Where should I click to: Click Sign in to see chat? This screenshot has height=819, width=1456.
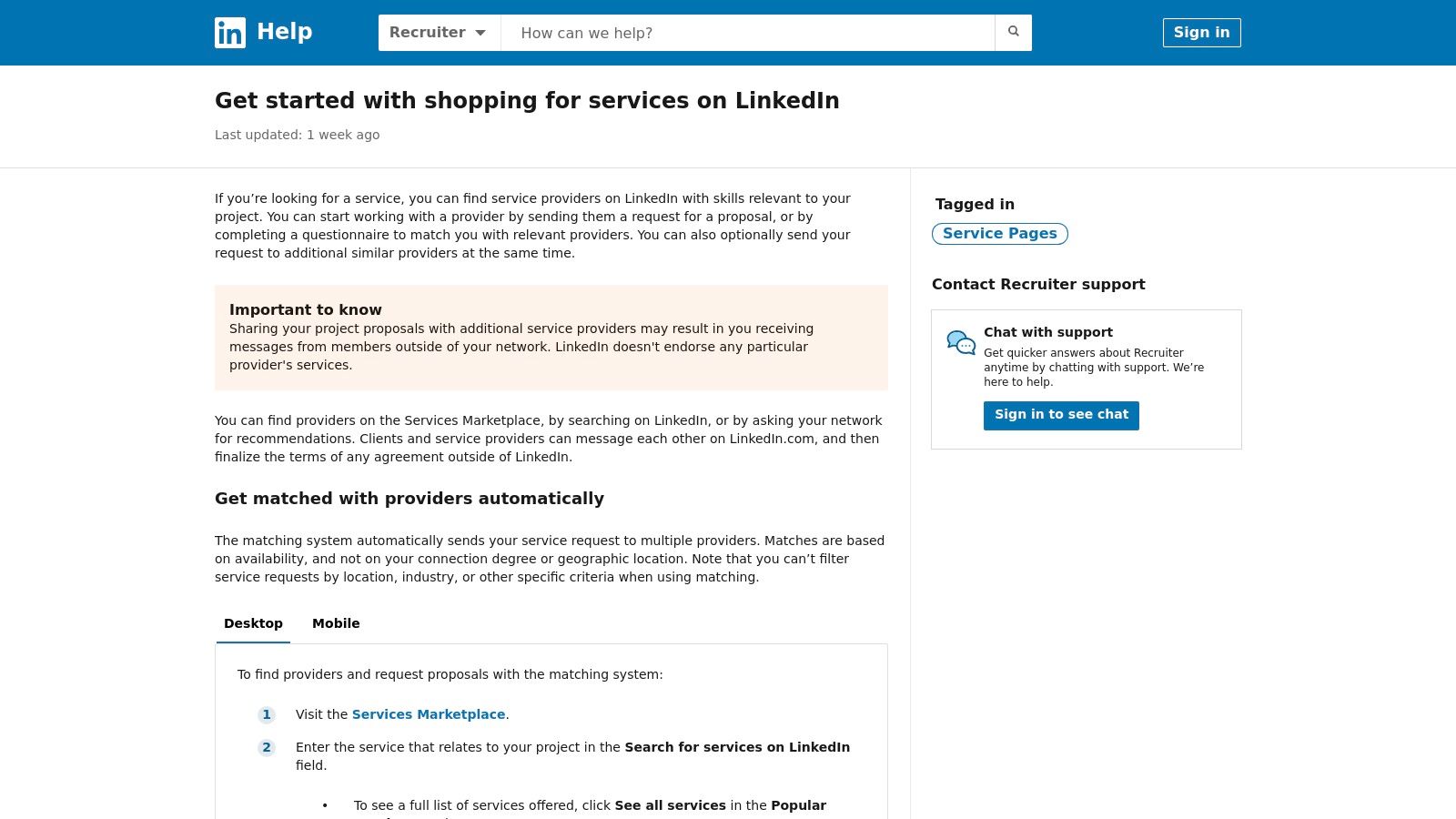[1061, 415]
